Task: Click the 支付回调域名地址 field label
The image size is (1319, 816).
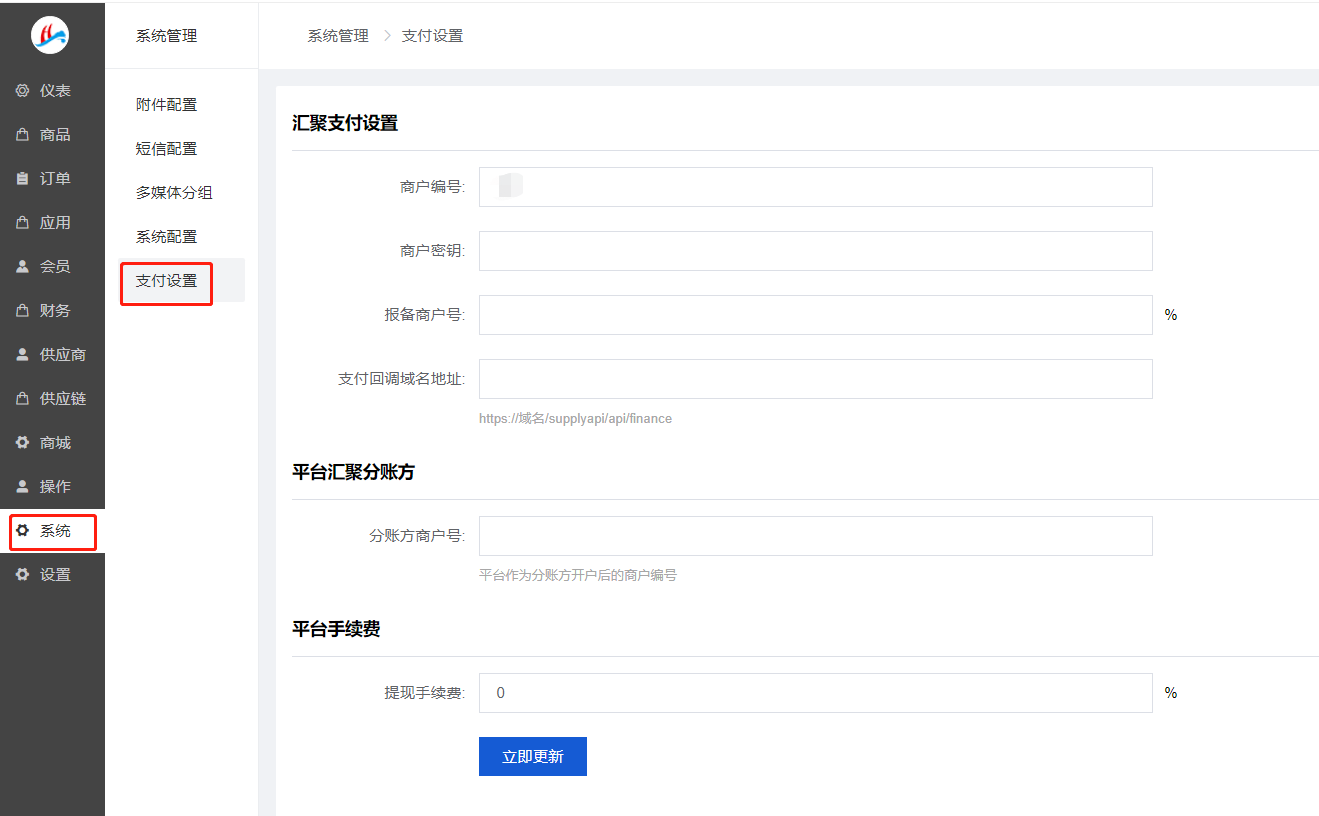Action: coord(402,379)
